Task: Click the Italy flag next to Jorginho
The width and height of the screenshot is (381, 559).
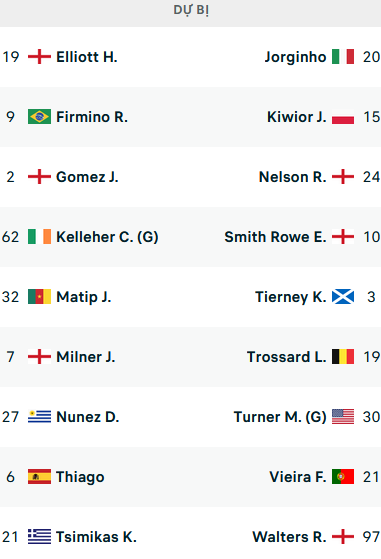Action: [343, 57]
